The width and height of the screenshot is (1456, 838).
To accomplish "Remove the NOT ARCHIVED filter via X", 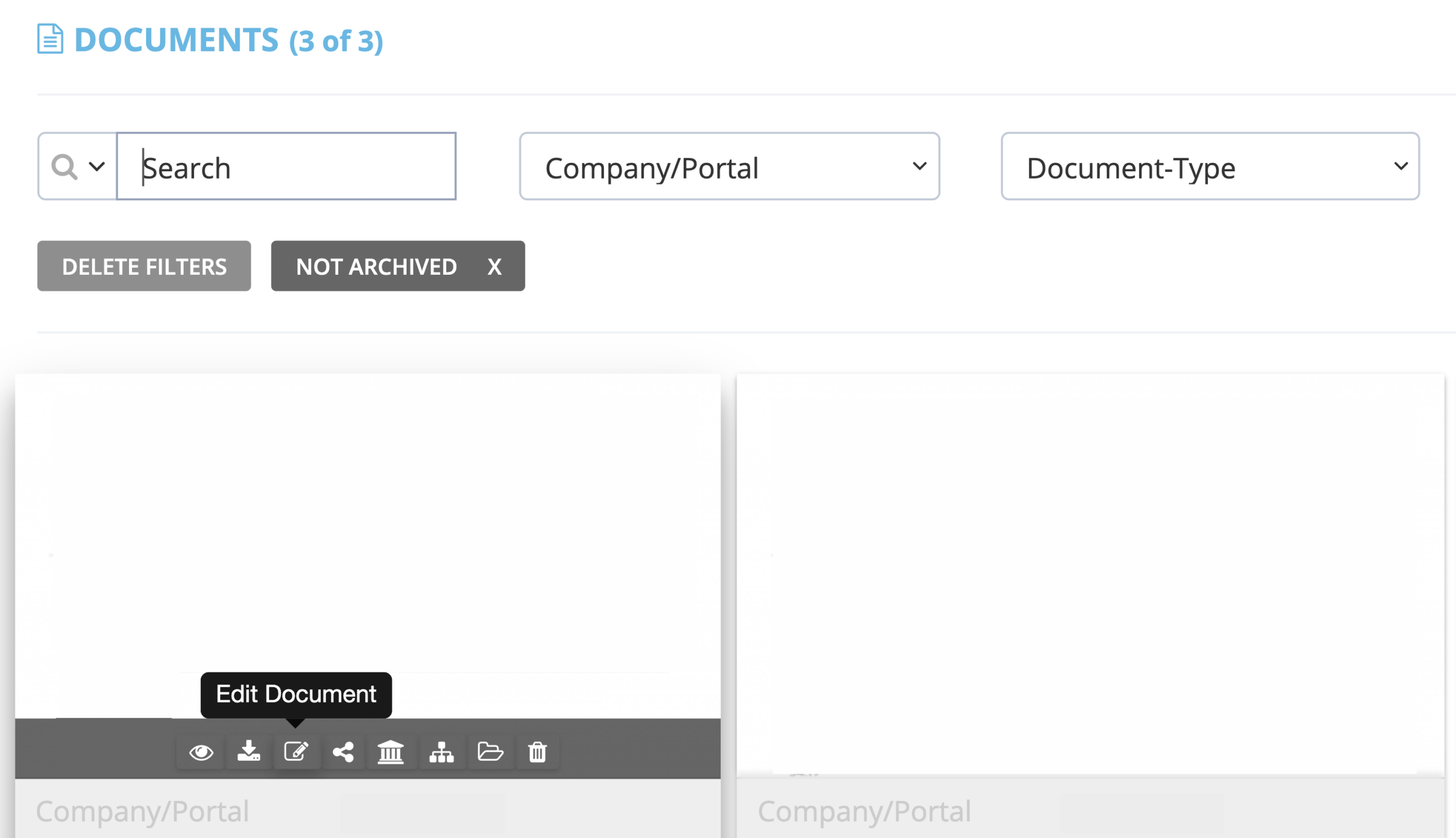I will click(x=495, y=266).
